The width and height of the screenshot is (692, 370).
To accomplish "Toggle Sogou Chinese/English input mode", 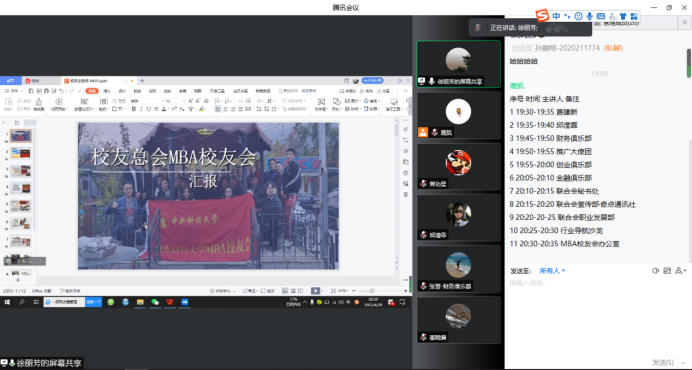I will (x=556, y=16).
